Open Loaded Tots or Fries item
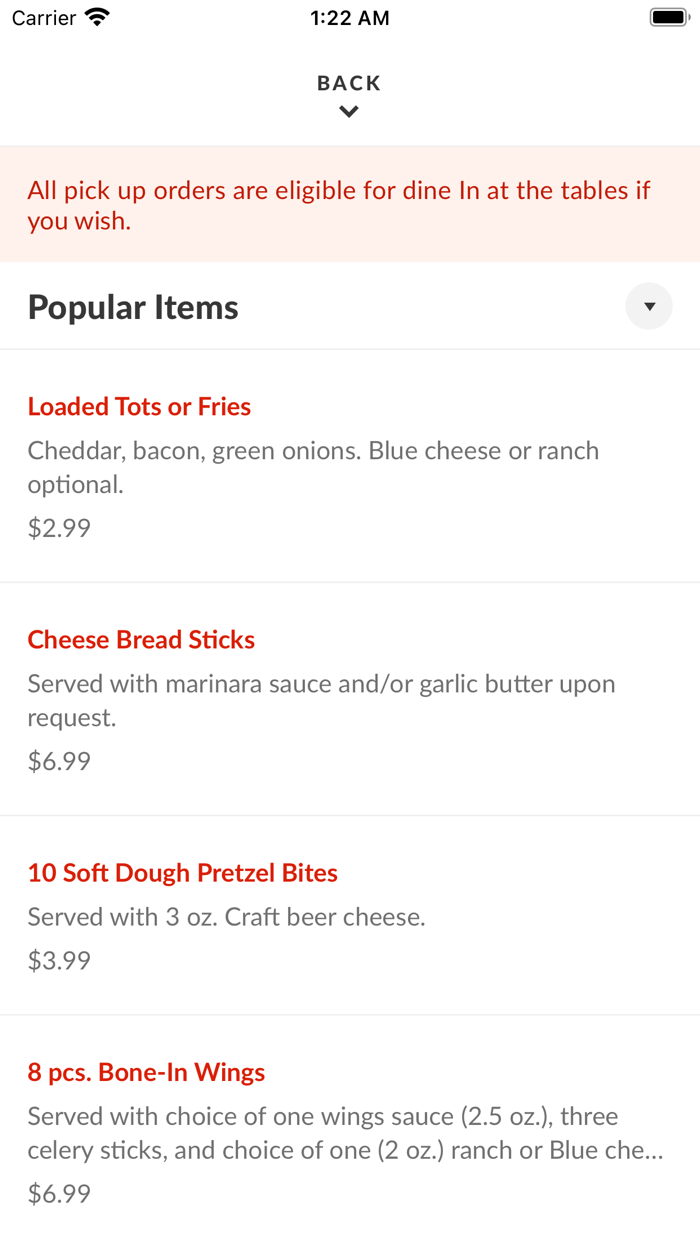Image resolution: width=700 pixels, height=1244 pixels. [x=139, y=406]
